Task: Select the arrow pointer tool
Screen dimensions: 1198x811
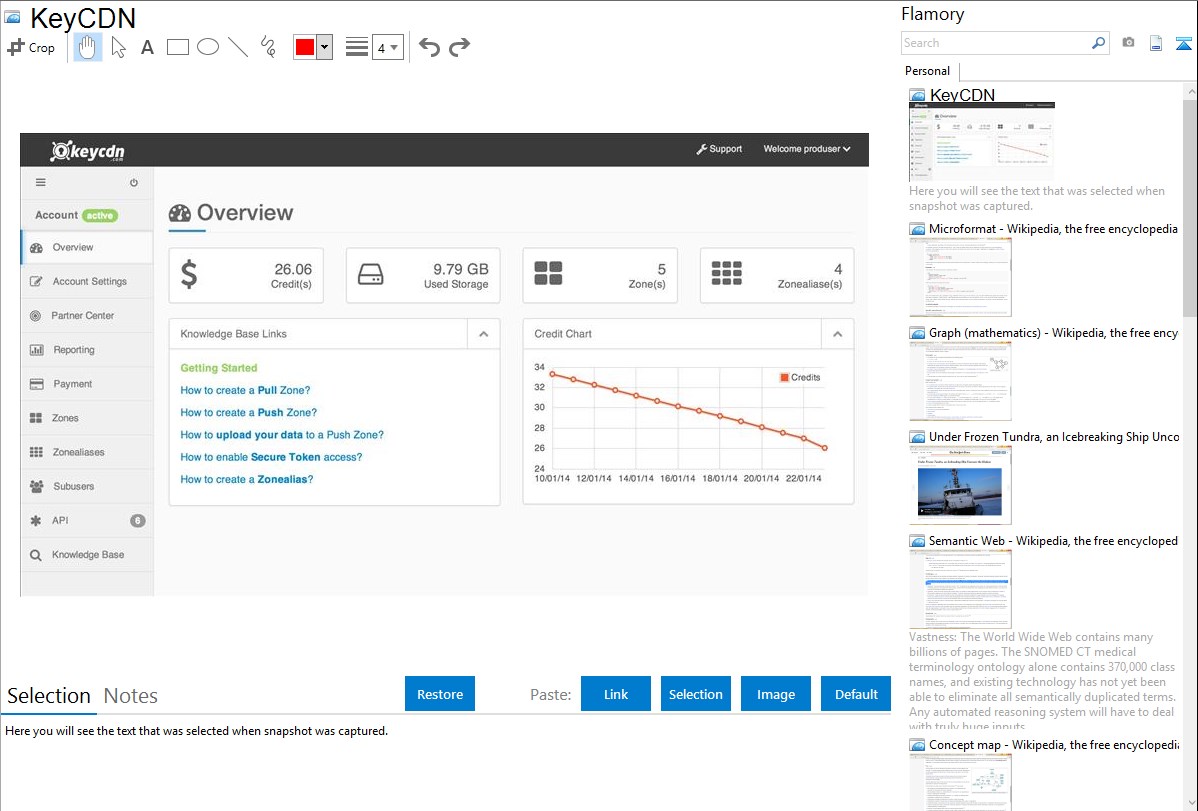Action: click(x=118, y=47)
